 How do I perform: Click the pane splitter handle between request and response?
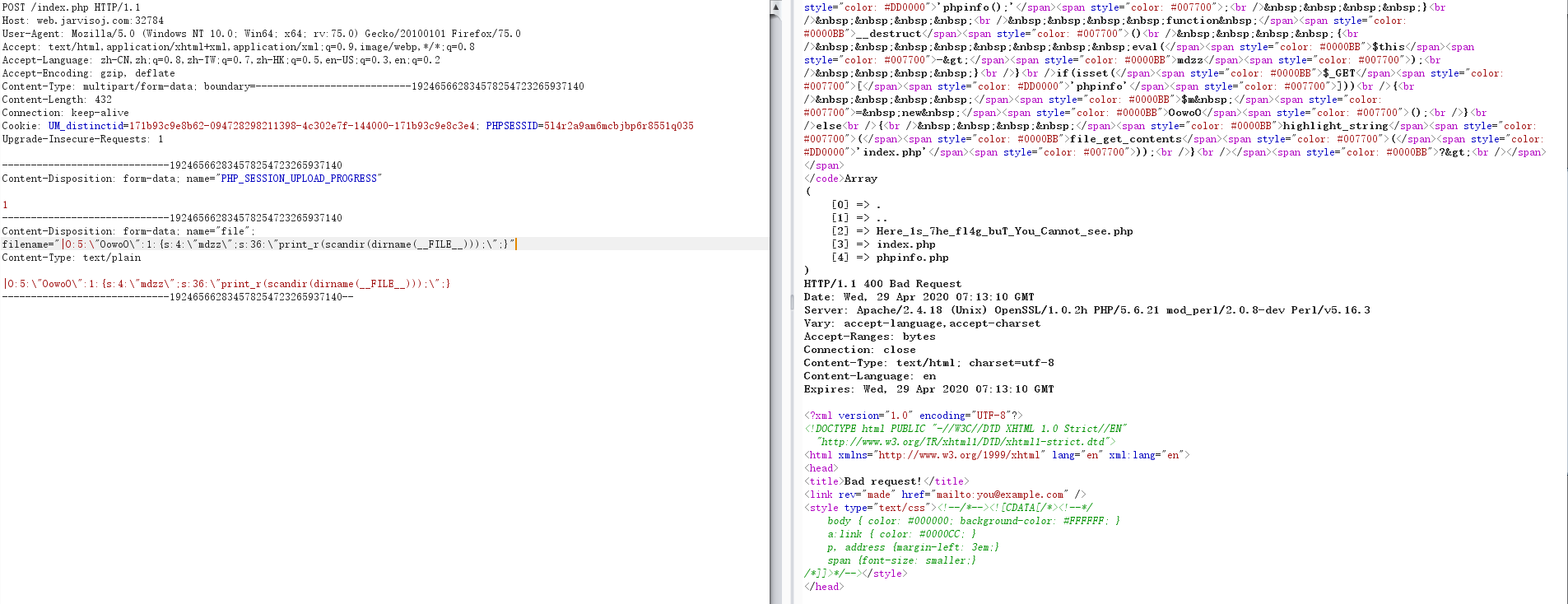pyautogui.click(x=792, y=302)
